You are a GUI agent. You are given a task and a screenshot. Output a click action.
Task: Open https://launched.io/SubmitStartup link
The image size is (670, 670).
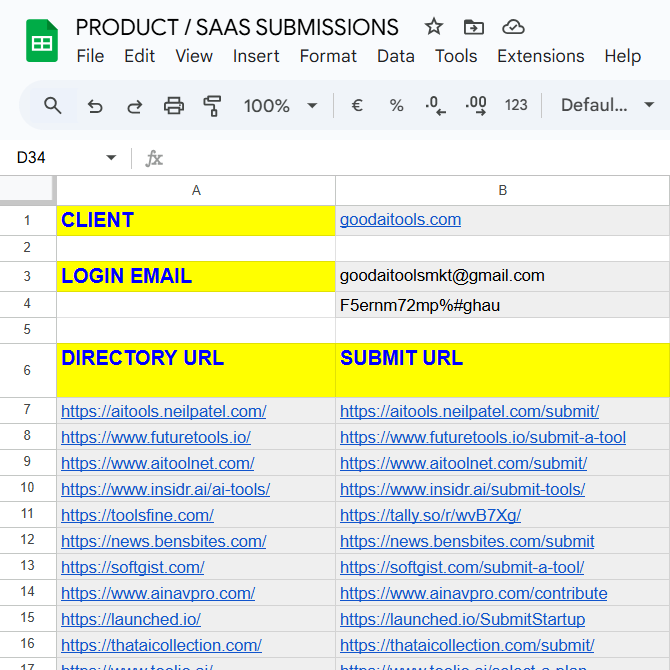(x=462, y=620)
